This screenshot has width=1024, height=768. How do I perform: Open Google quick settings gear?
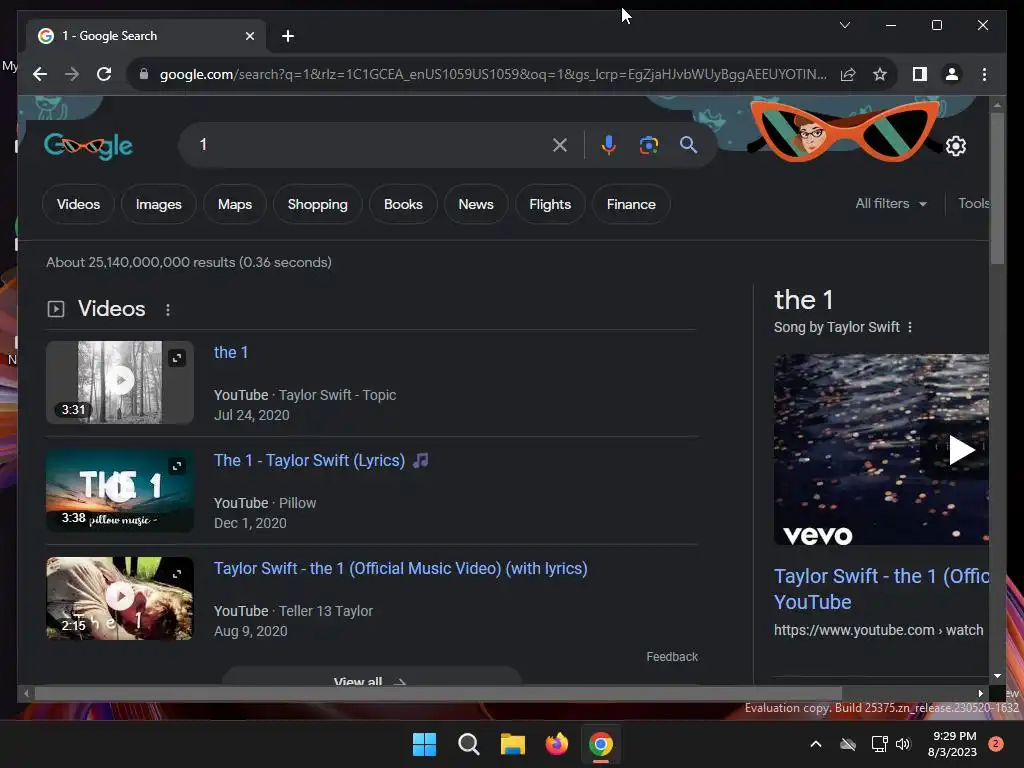pos(955,146)
